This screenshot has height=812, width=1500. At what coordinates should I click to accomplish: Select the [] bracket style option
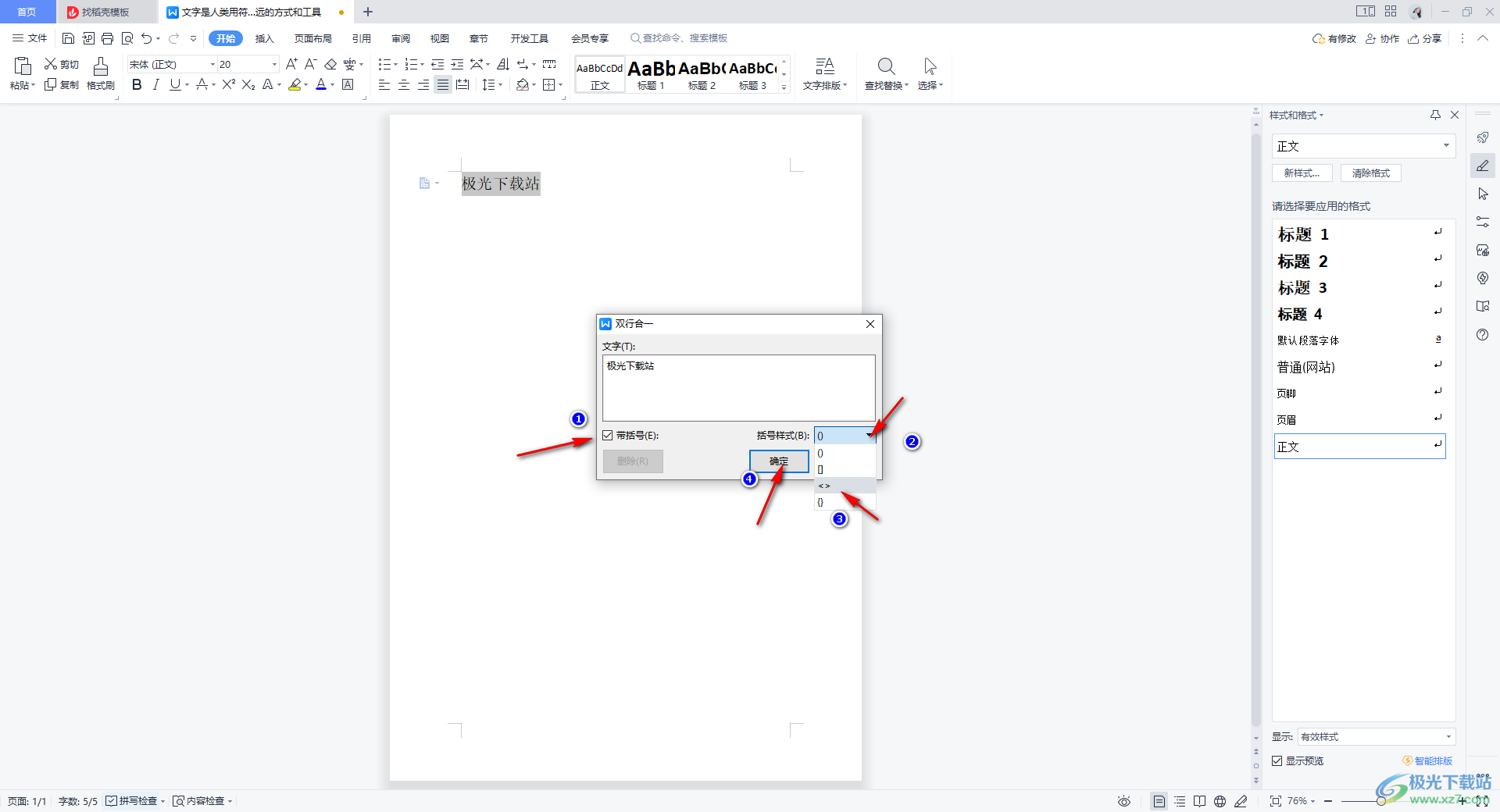pos(845,469)
